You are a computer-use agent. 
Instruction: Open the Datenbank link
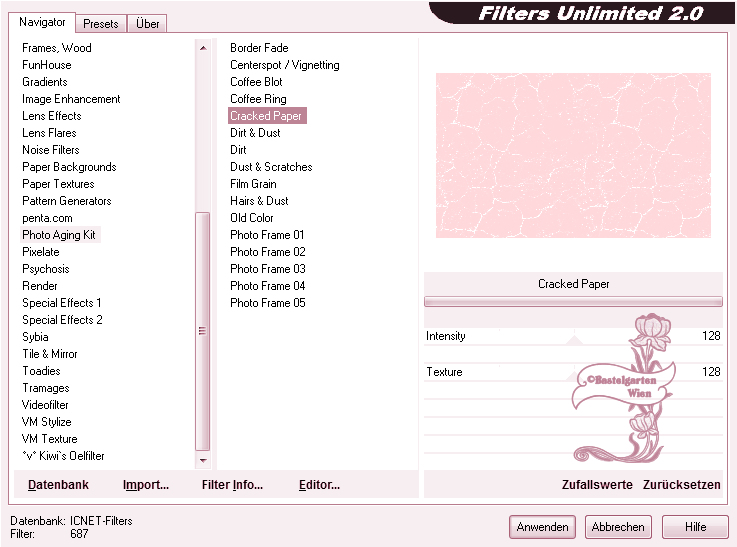[58, 485]
